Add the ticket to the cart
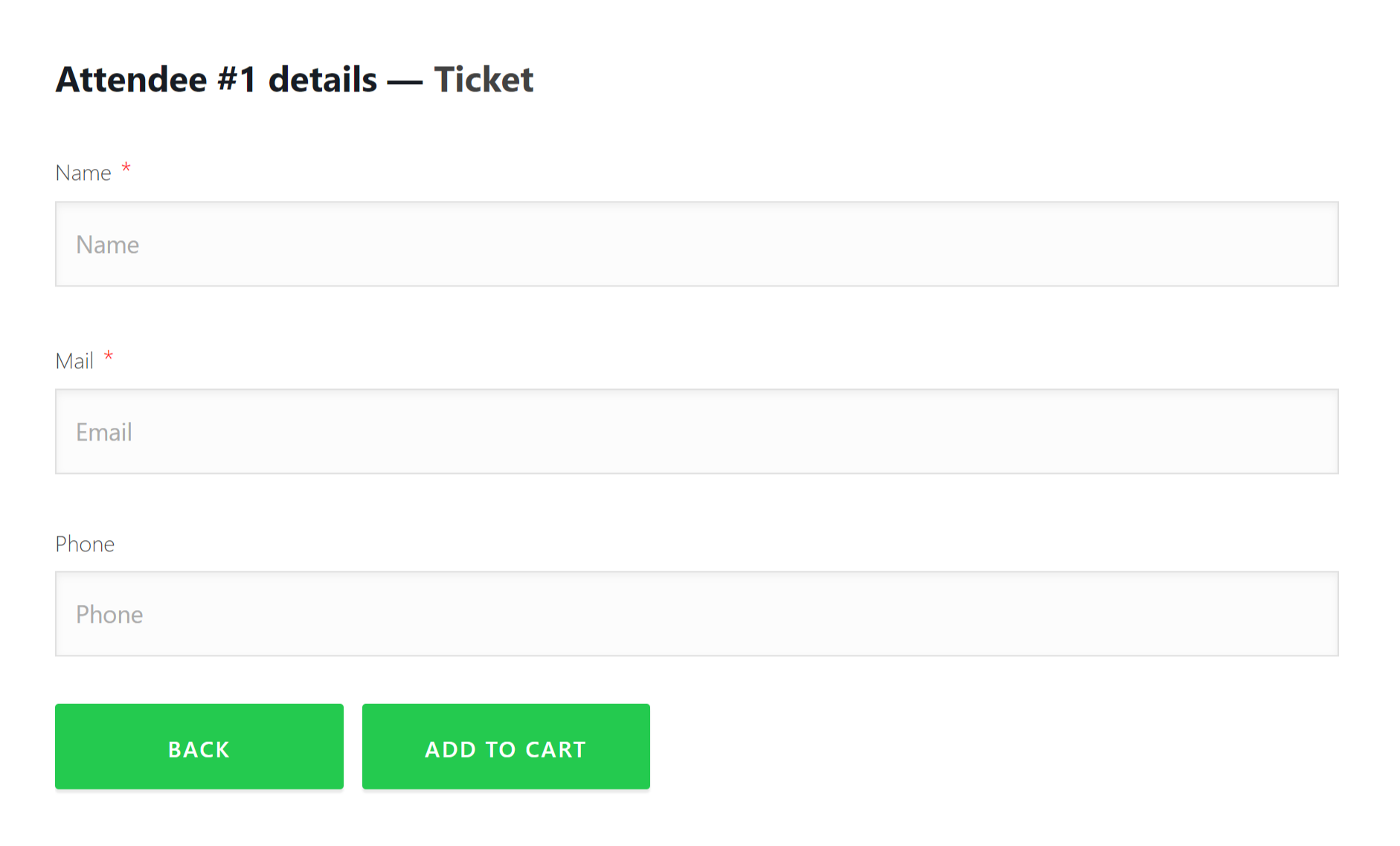The height and width of the screenshot is (846, 1400). [x=506, y=746]
